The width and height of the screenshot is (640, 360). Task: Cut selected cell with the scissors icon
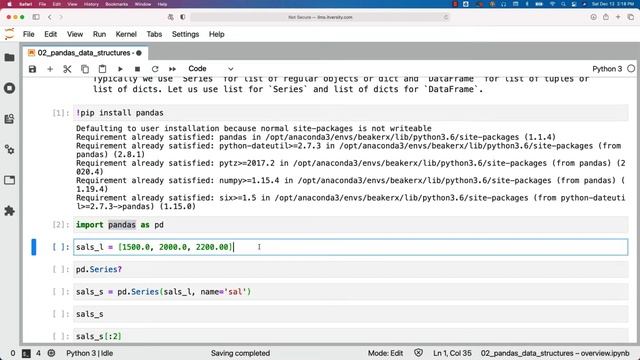click(67, 69)
